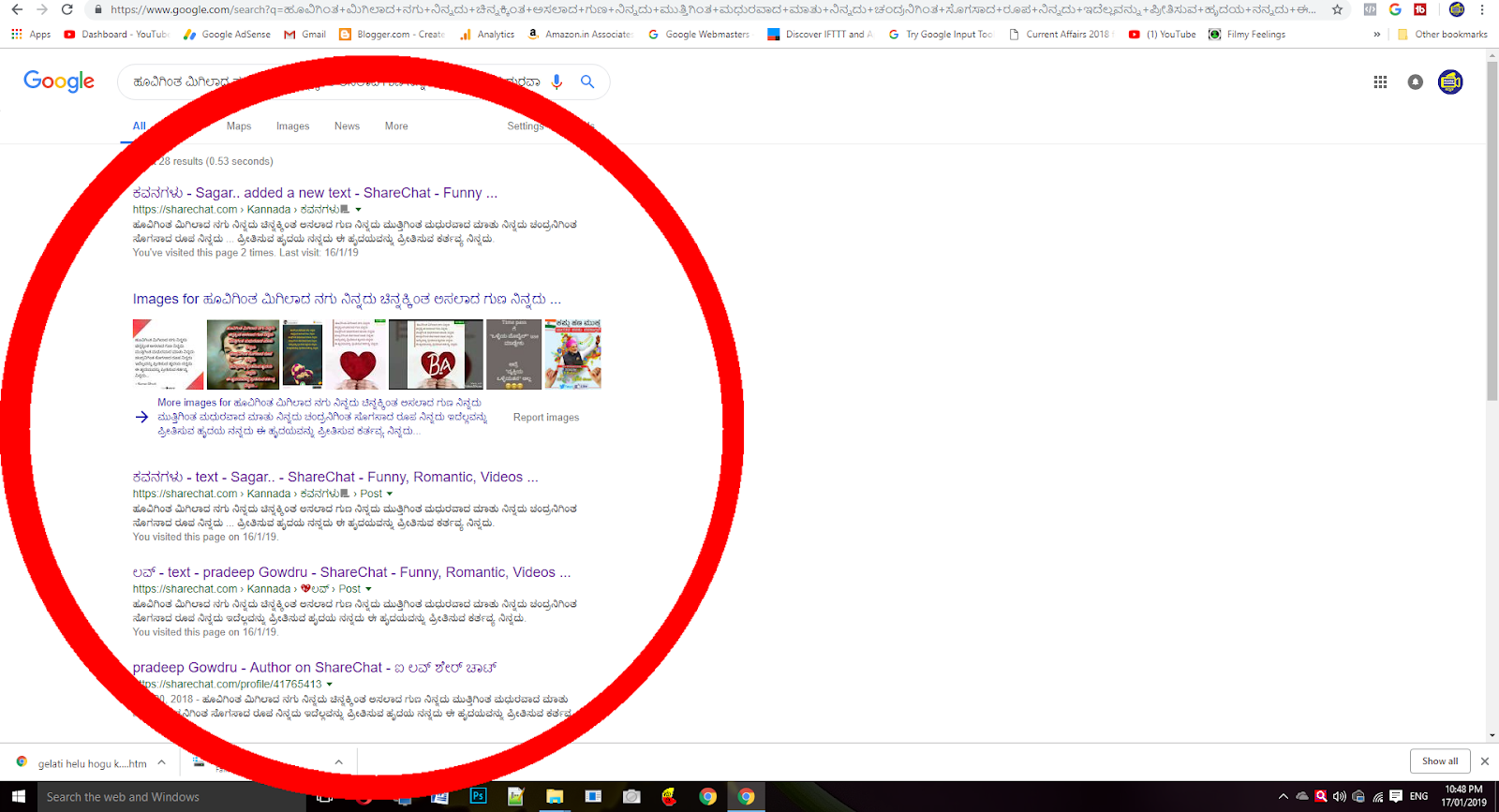Open 'pradeep Gowdru - Author on ShareChat' result
This screenshot has height=812, width=1499.
point(315,668)
